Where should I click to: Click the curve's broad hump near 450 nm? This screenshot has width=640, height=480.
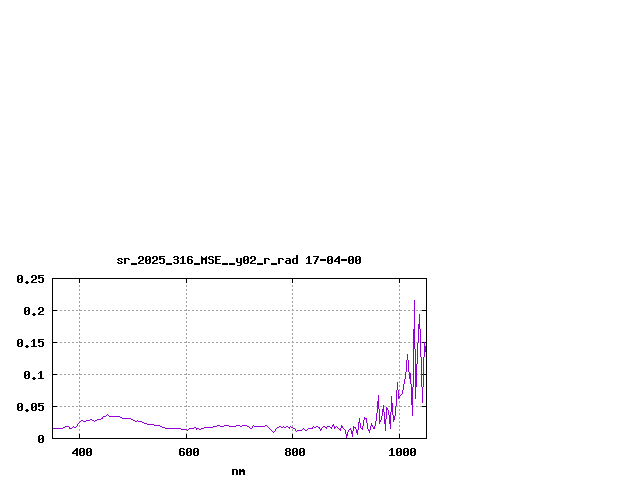(x=106, y=416)
